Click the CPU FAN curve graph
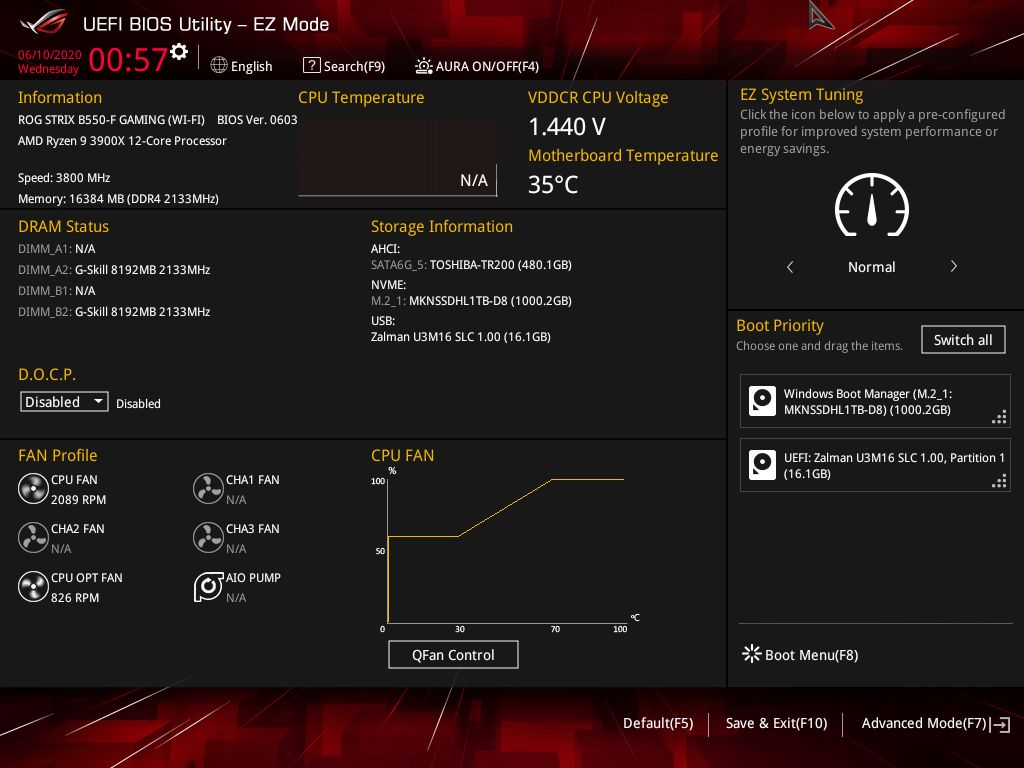 click(x=506, y=550)
